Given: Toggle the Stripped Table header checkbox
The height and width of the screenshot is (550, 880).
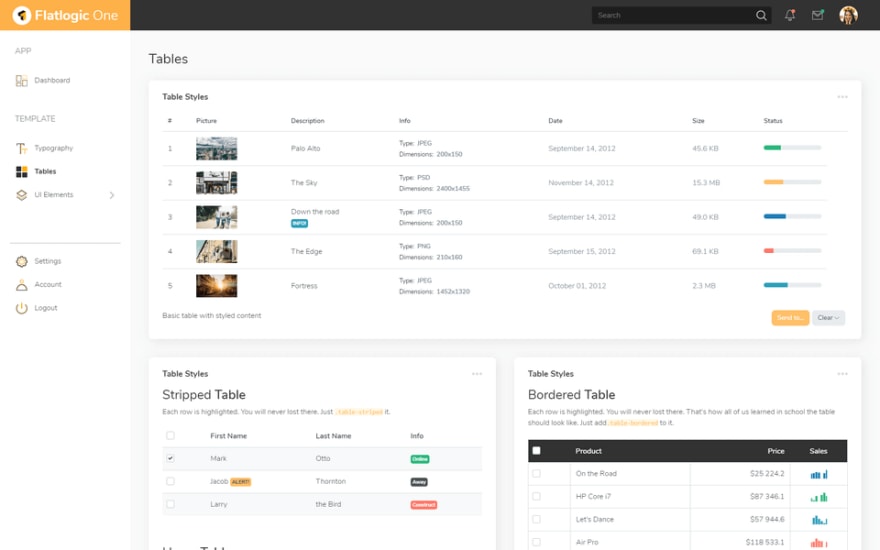Looking at the screenshot, I should pyautogui.click(x=170, y=436).
